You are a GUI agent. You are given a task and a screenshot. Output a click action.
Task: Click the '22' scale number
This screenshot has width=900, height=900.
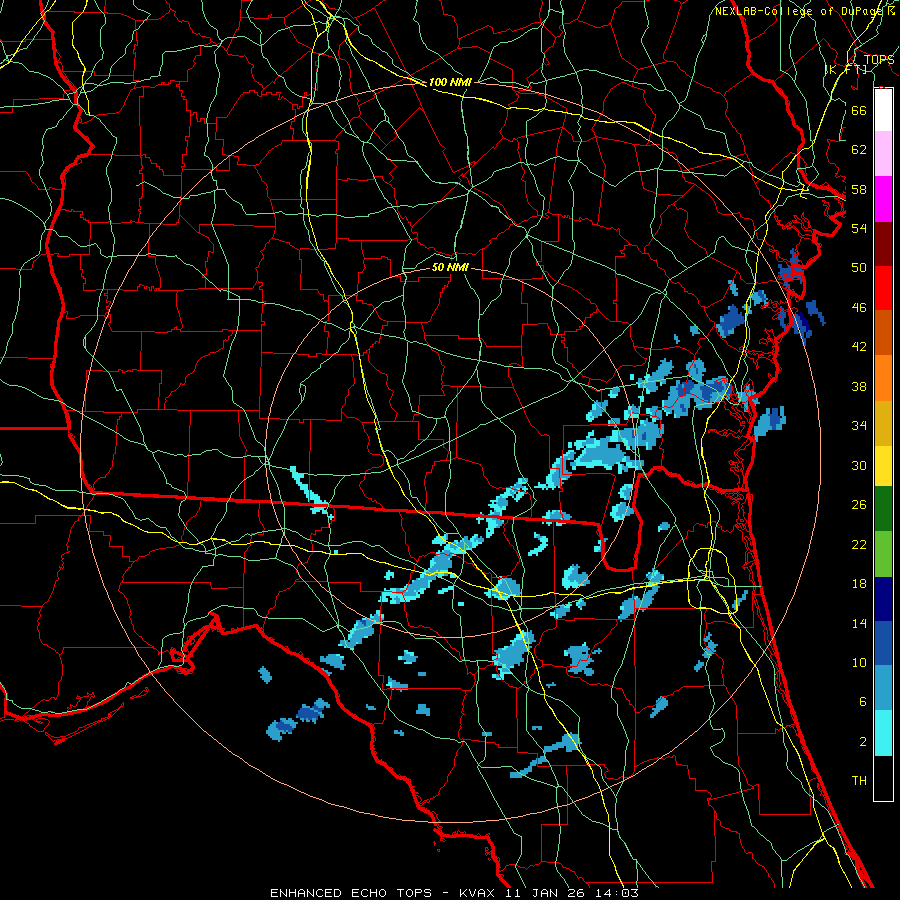[859, 544]
